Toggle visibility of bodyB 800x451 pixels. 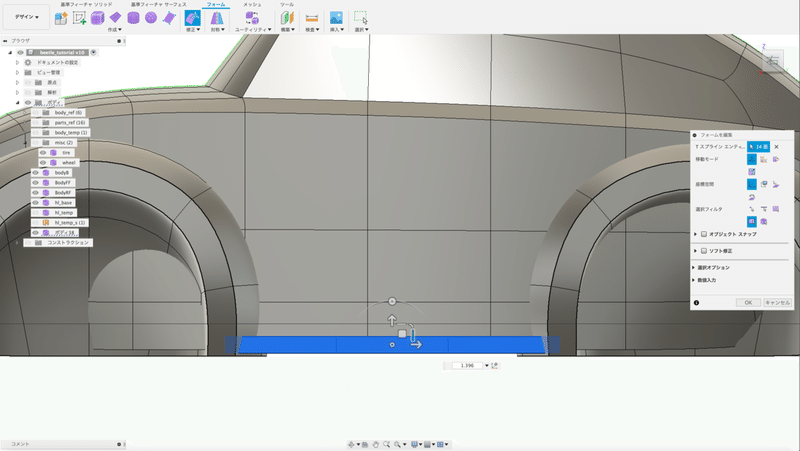point(35,172)
